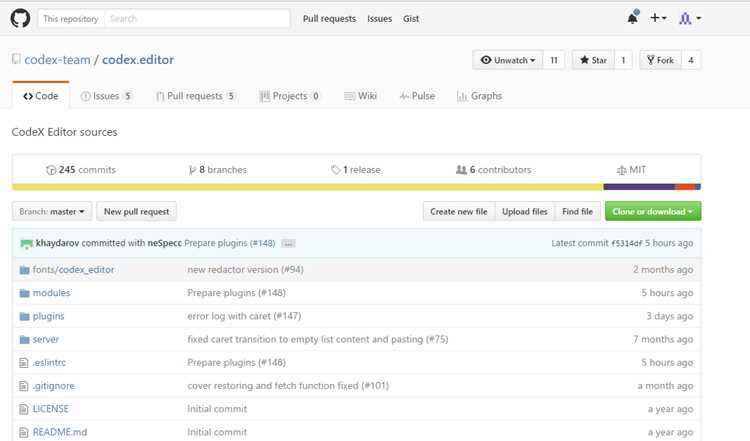This screenshot has width=750, height=441.
Task: View the 11 watchers count
Action: [554, 60]
